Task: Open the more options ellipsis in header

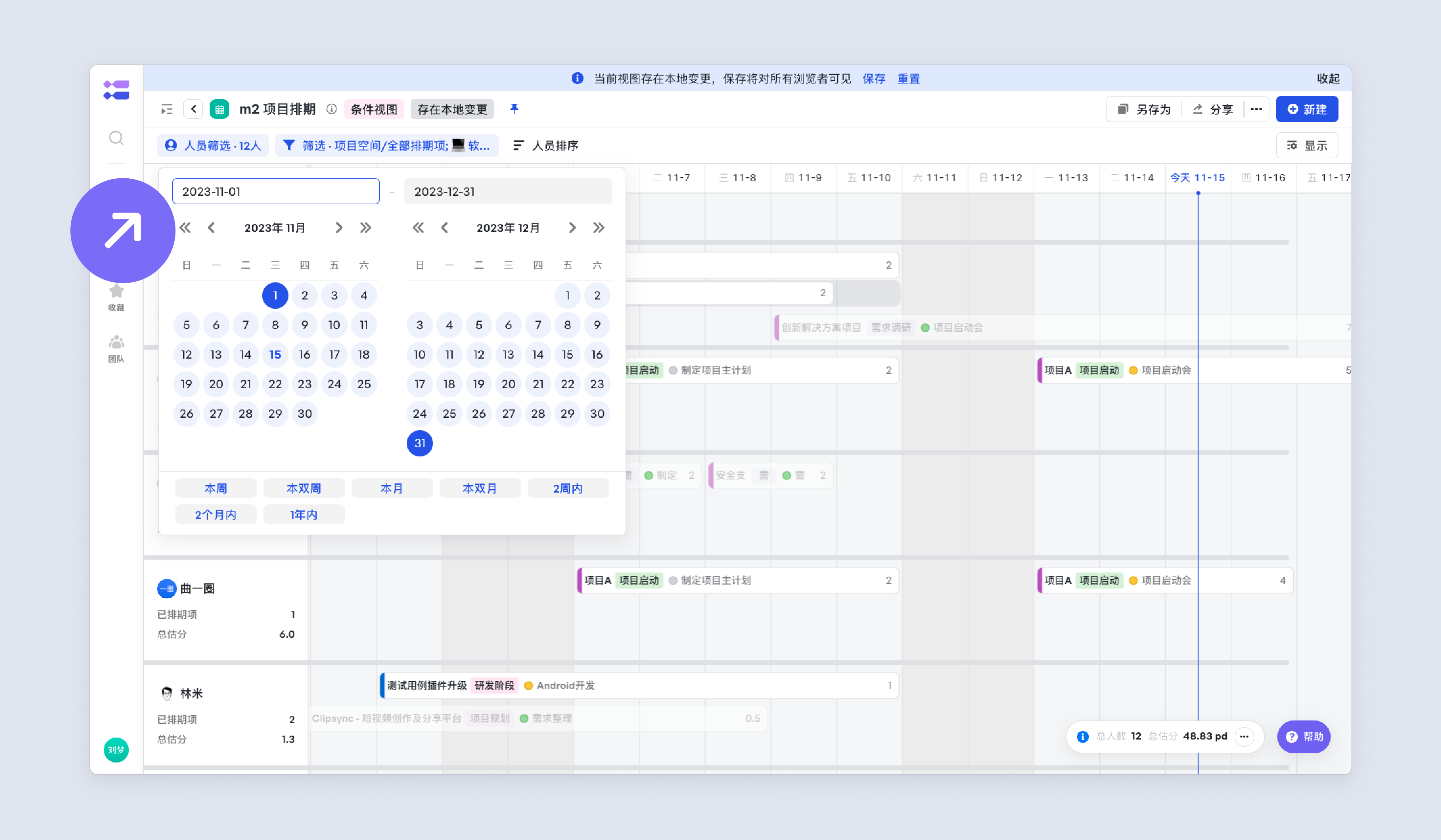Action: pos(1256,109)
